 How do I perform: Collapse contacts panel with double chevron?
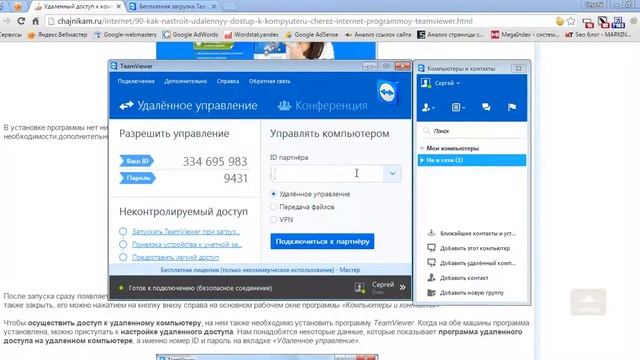(402, 287)
